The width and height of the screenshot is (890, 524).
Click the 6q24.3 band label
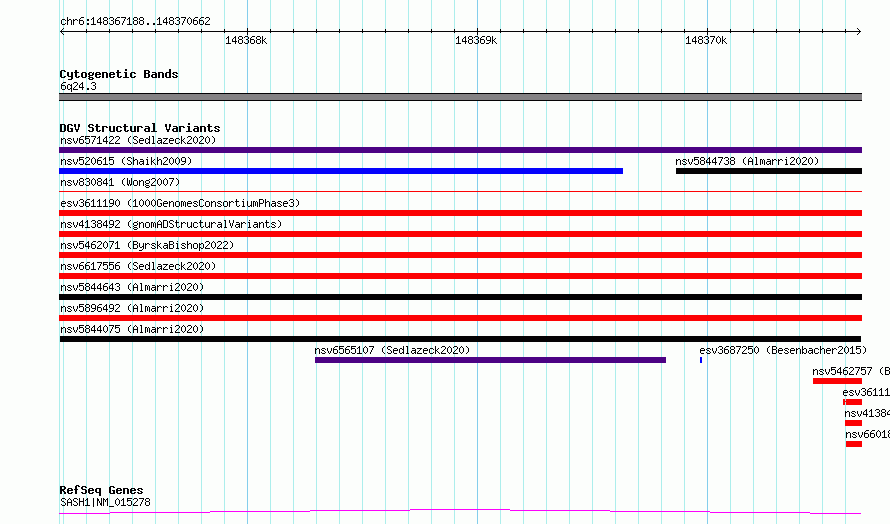point(78,86)
